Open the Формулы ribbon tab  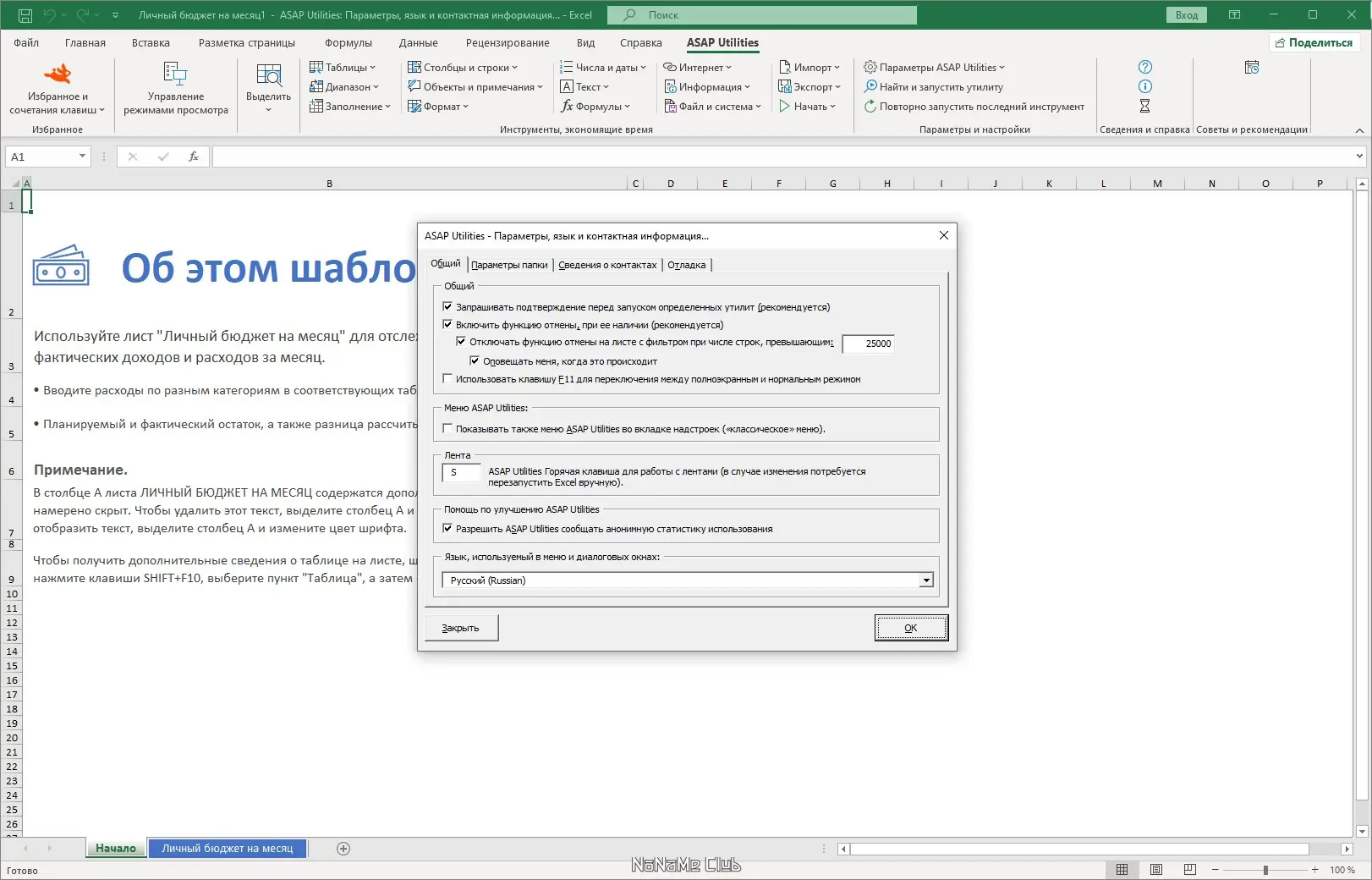(348, 43)
